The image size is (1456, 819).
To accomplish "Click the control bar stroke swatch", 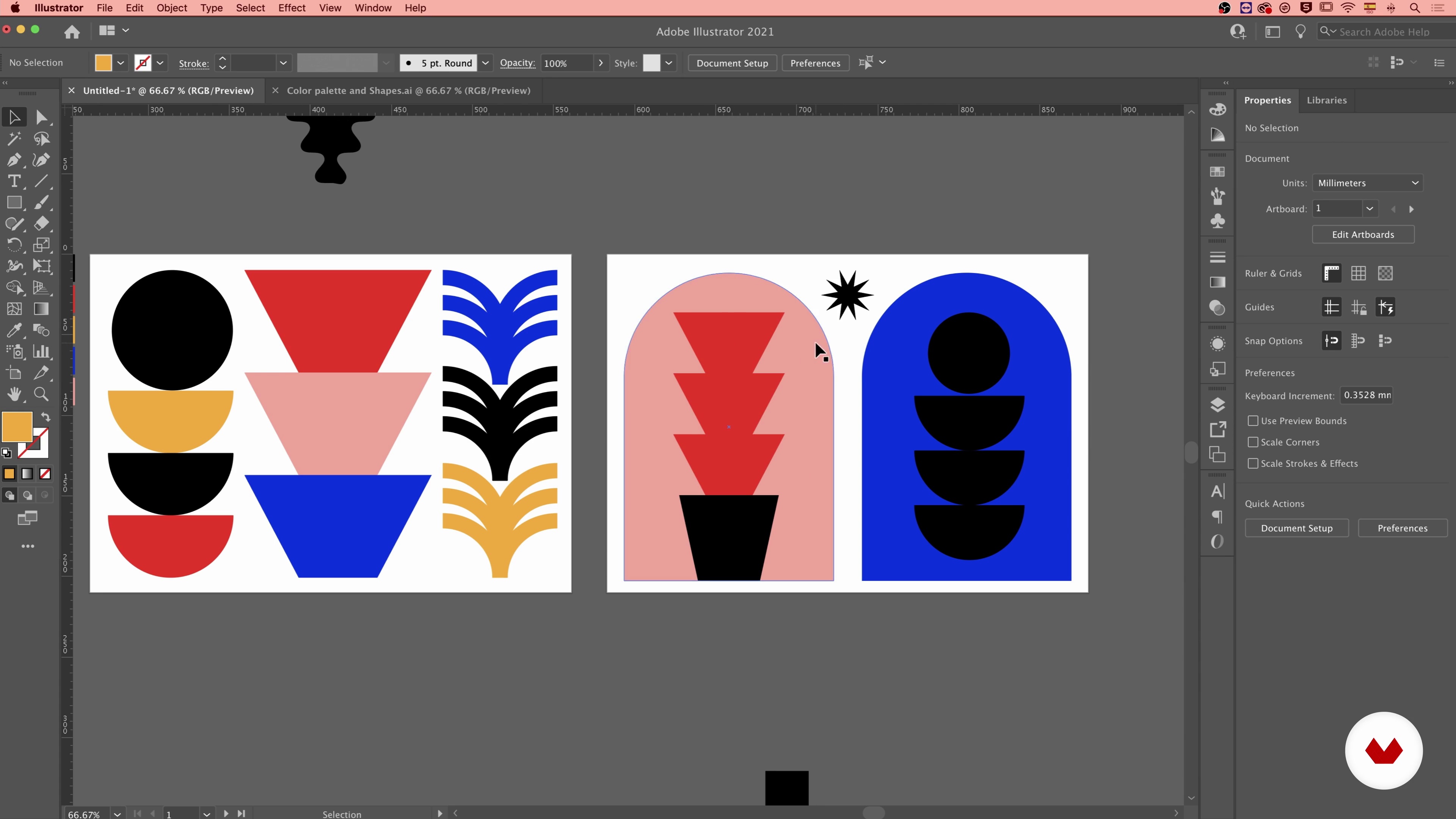I will pos(143,63).
